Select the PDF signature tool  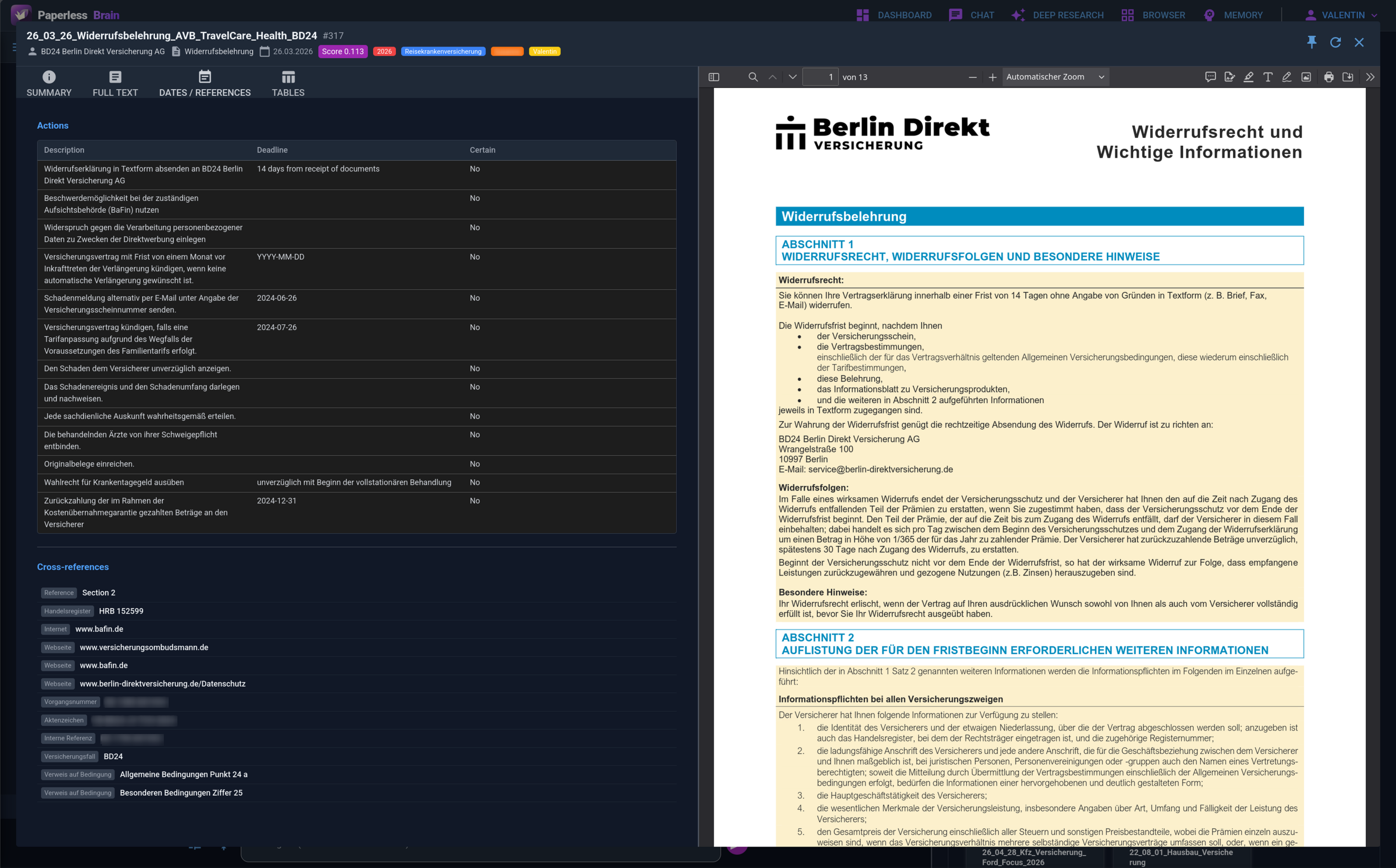(1229, 77)
